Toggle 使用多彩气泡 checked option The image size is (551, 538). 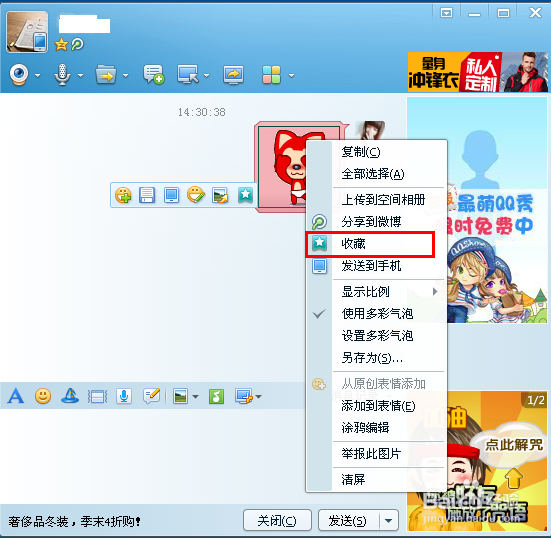click(x=377, y=314)
